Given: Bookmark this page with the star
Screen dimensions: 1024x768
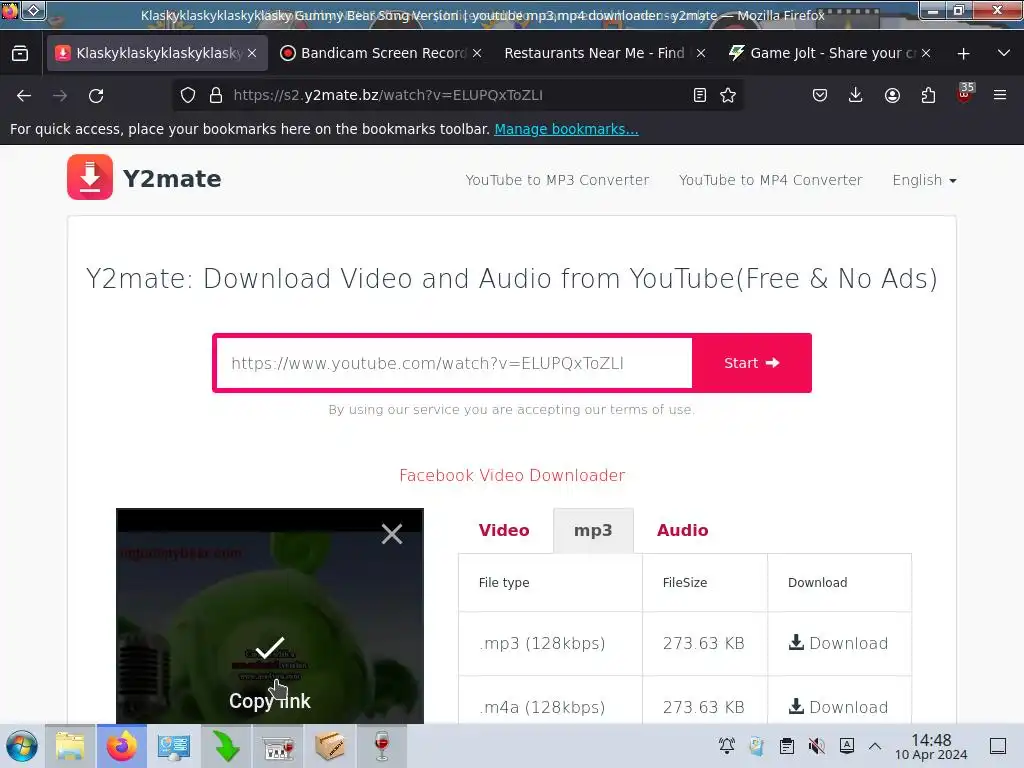Looking at the screenshot, I should click(728, 95).
